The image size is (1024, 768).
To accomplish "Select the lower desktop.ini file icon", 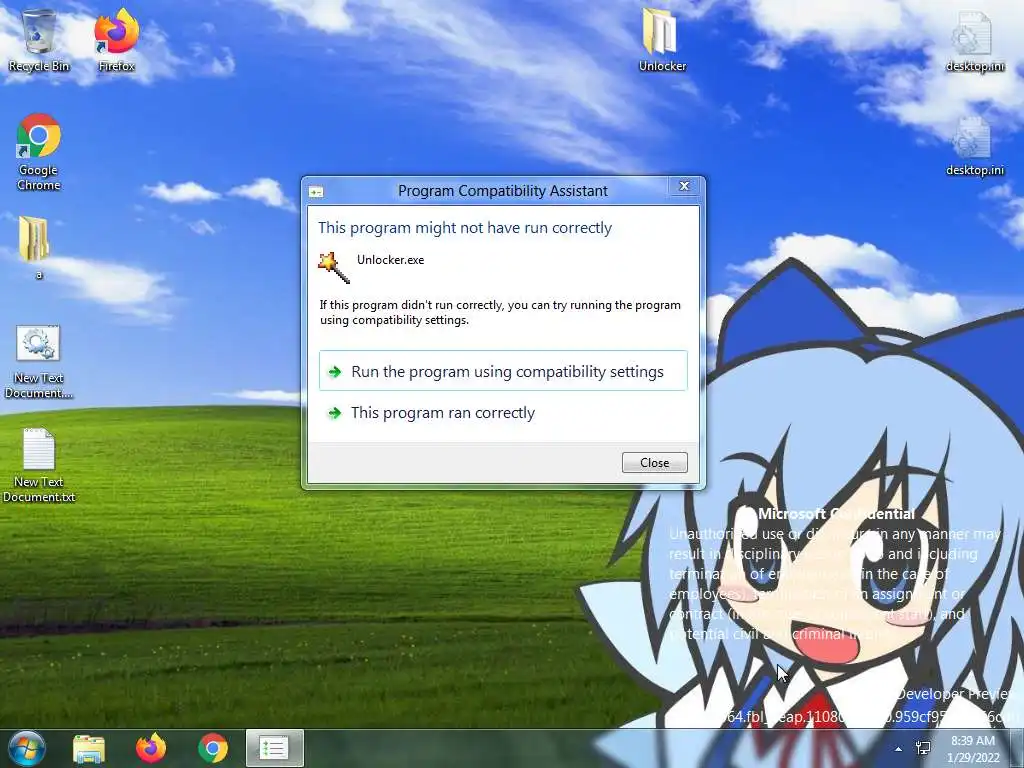I will 974,146.
